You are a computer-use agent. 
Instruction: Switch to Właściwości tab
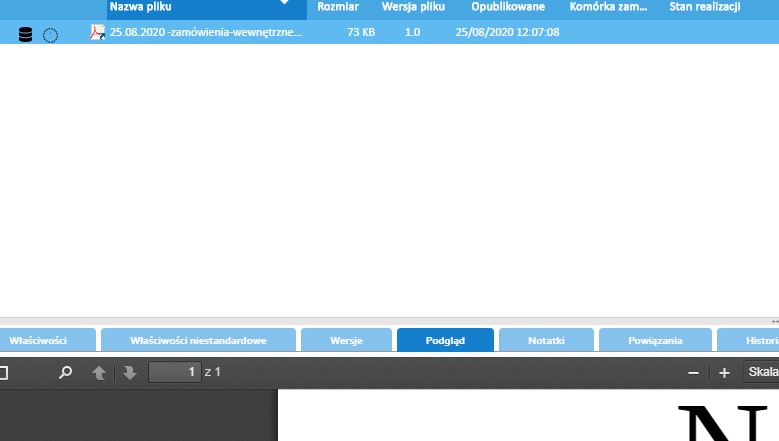48,340
